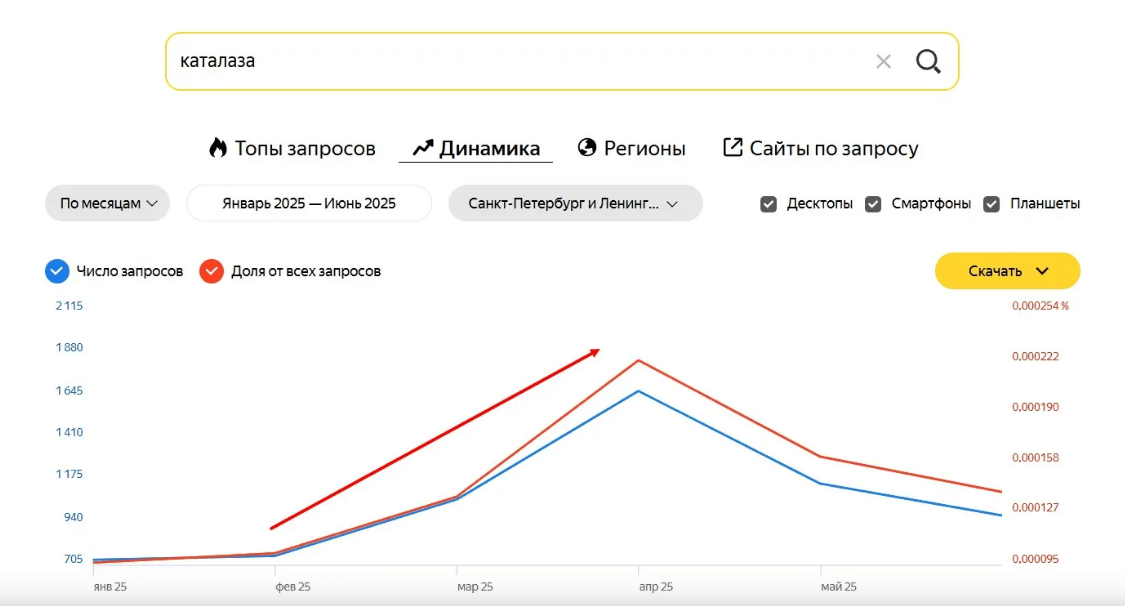Disable the Планшеты checkbox

(x=992, y=204)
